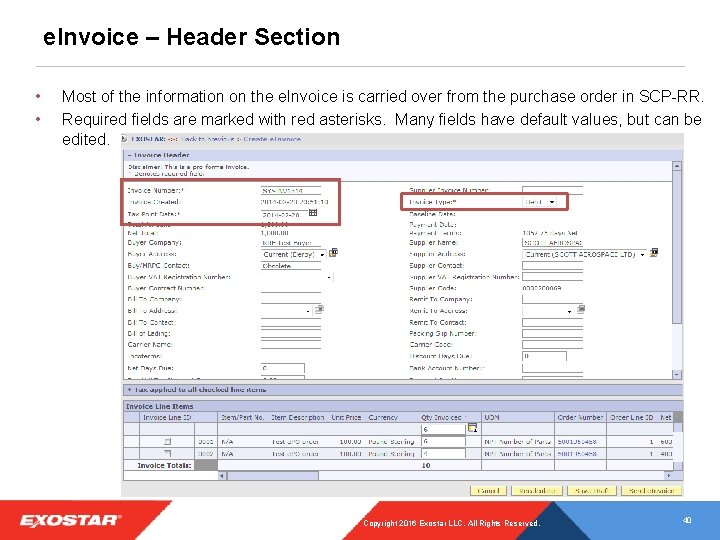Image resolution: width=720 pixels, height=540 pixels.
Task: Click the Supplier Invoice Number field
Action: [552, 190]
